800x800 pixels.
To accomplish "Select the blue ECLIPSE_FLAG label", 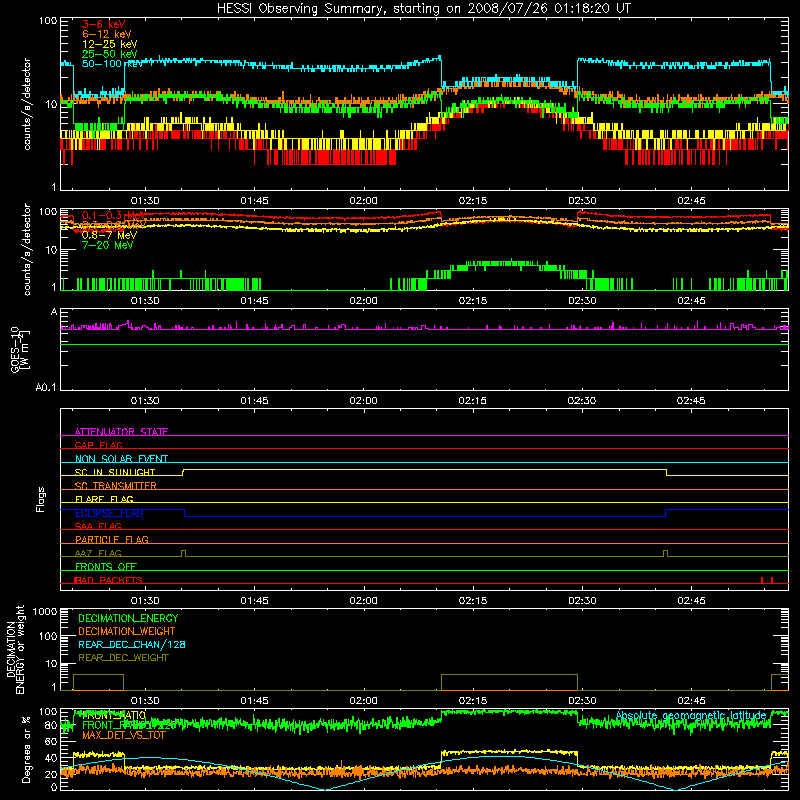I will [x=109, y=513].
